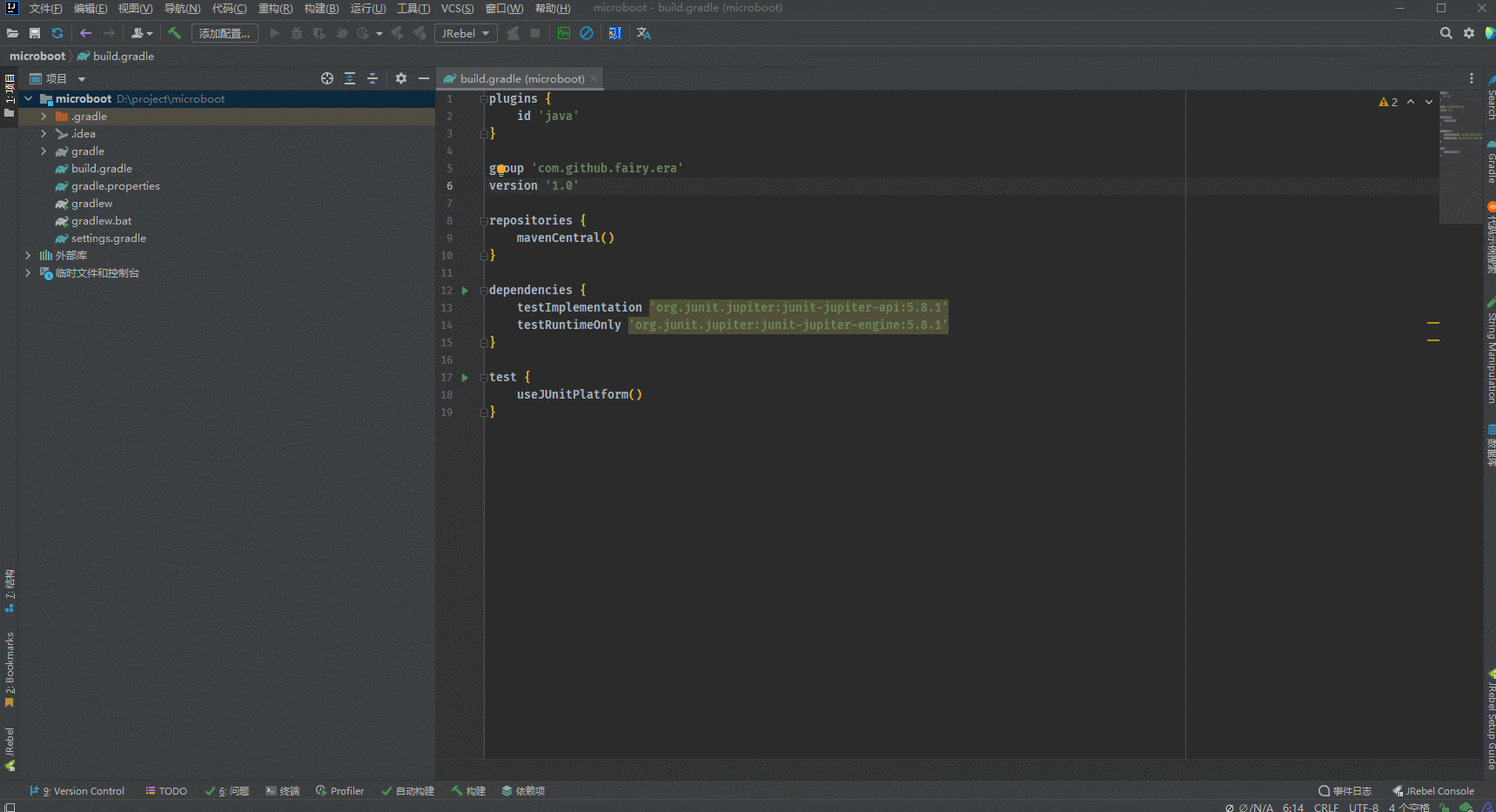Open the 文件(F) menu
The width and height of the screenshot is (1496, 812).
[45, 9]
